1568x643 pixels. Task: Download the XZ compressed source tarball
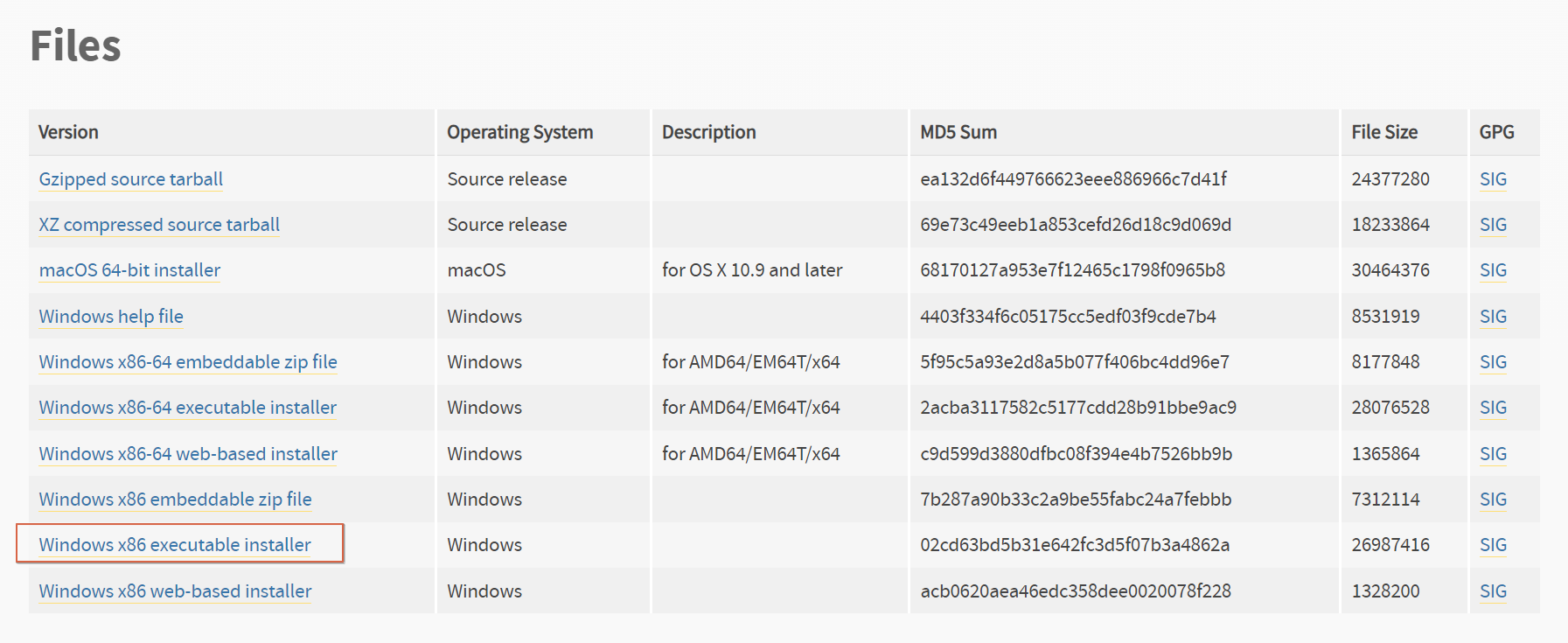159,225
